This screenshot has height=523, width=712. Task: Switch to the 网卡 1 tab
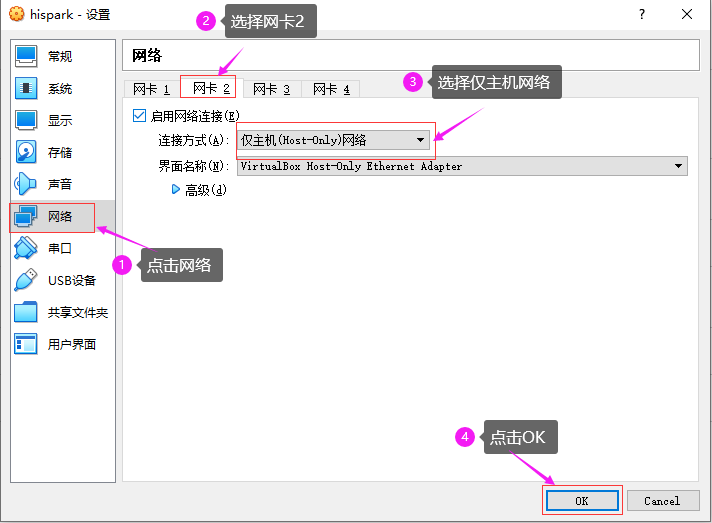[151, 89]
